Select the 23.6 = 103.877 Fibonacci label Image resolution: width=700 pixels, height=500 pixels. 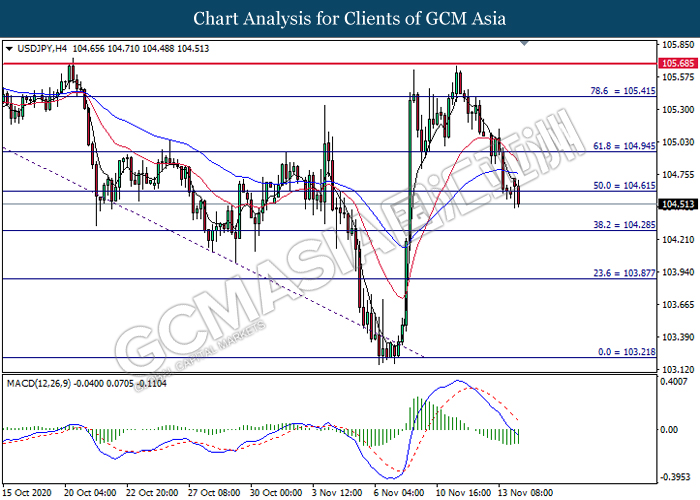624,273
